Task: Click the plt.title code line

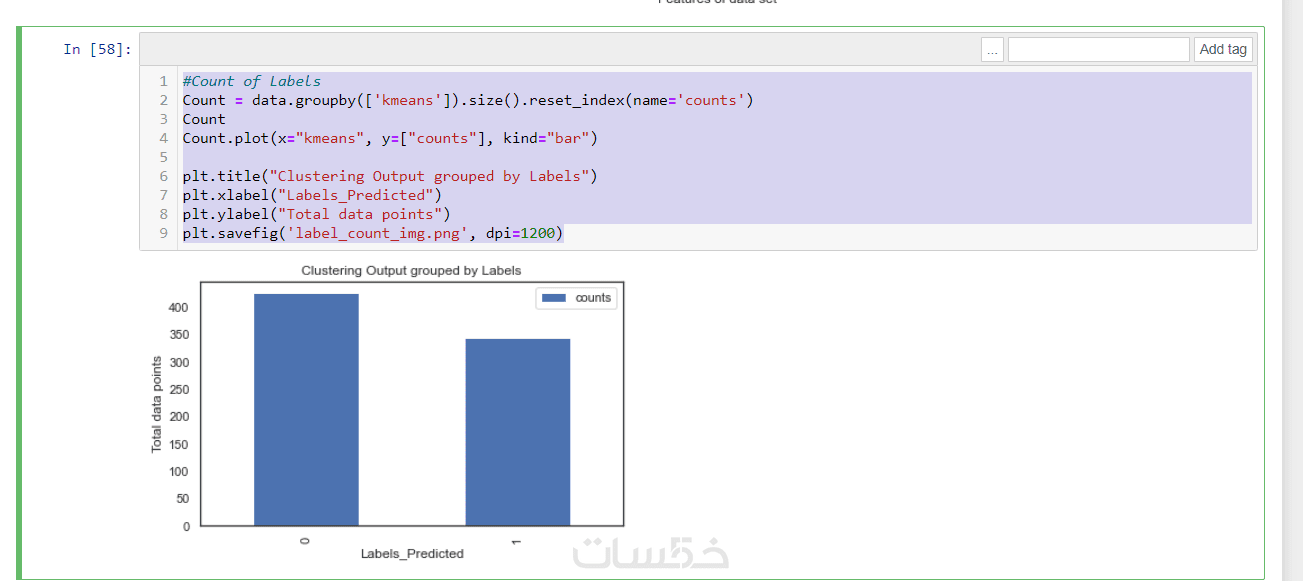Action: point(390,176)
